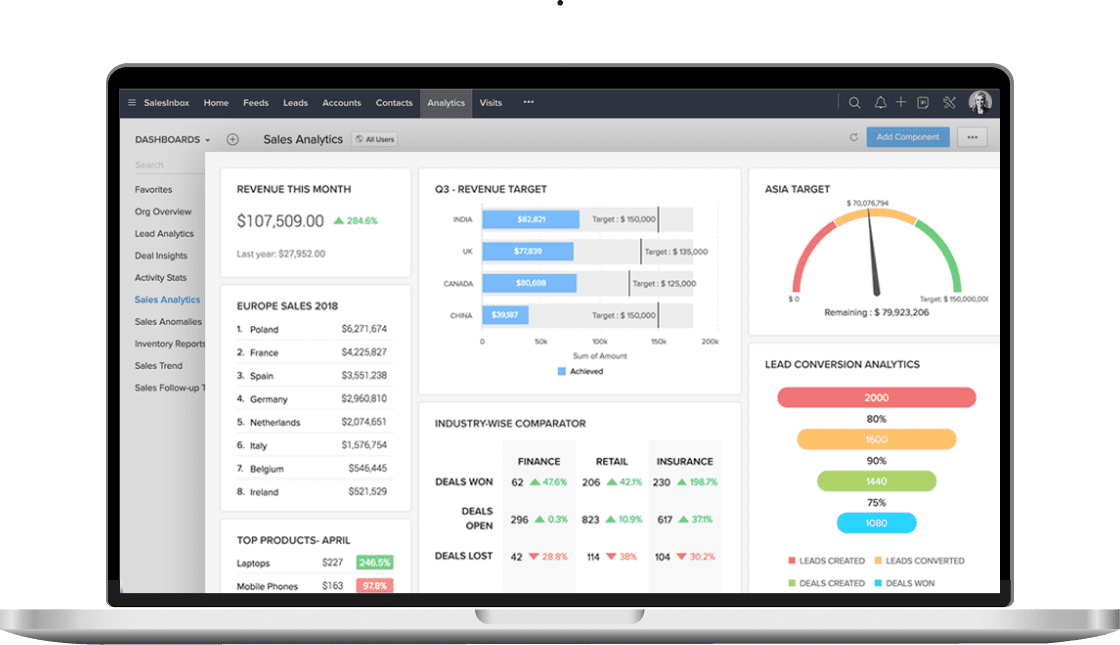Click the hamburger menu icon beside SalesInbox
Image resolution: width=1120 pixels, height=645 pixels.
131,103
